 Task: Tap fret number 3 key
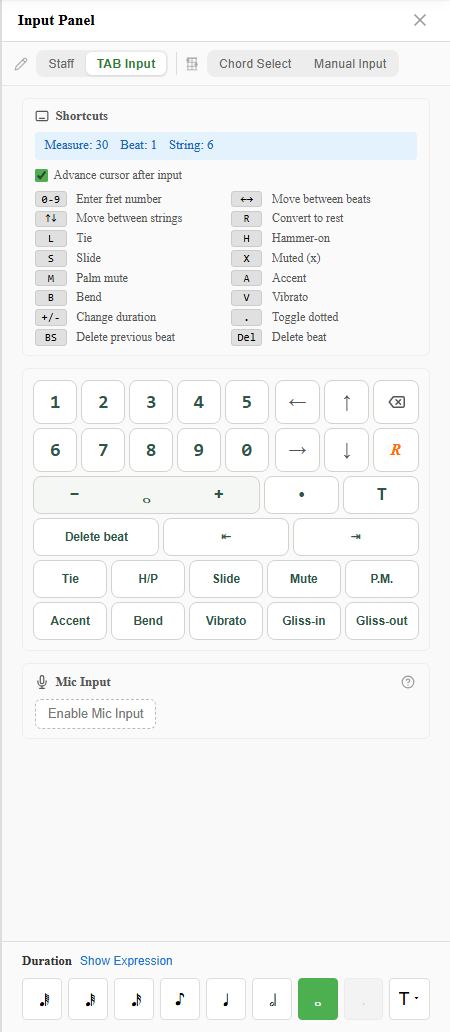tap(151, 401)
